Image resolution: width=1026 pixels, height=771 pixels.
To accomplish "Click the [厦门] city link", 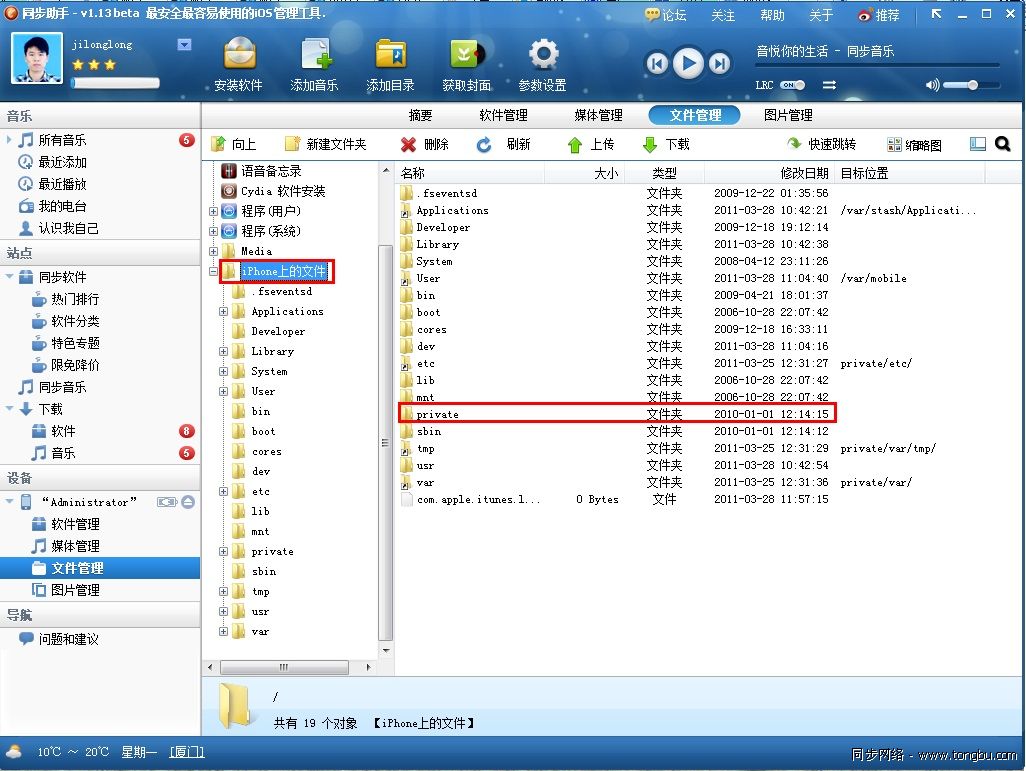I will 187,752.
